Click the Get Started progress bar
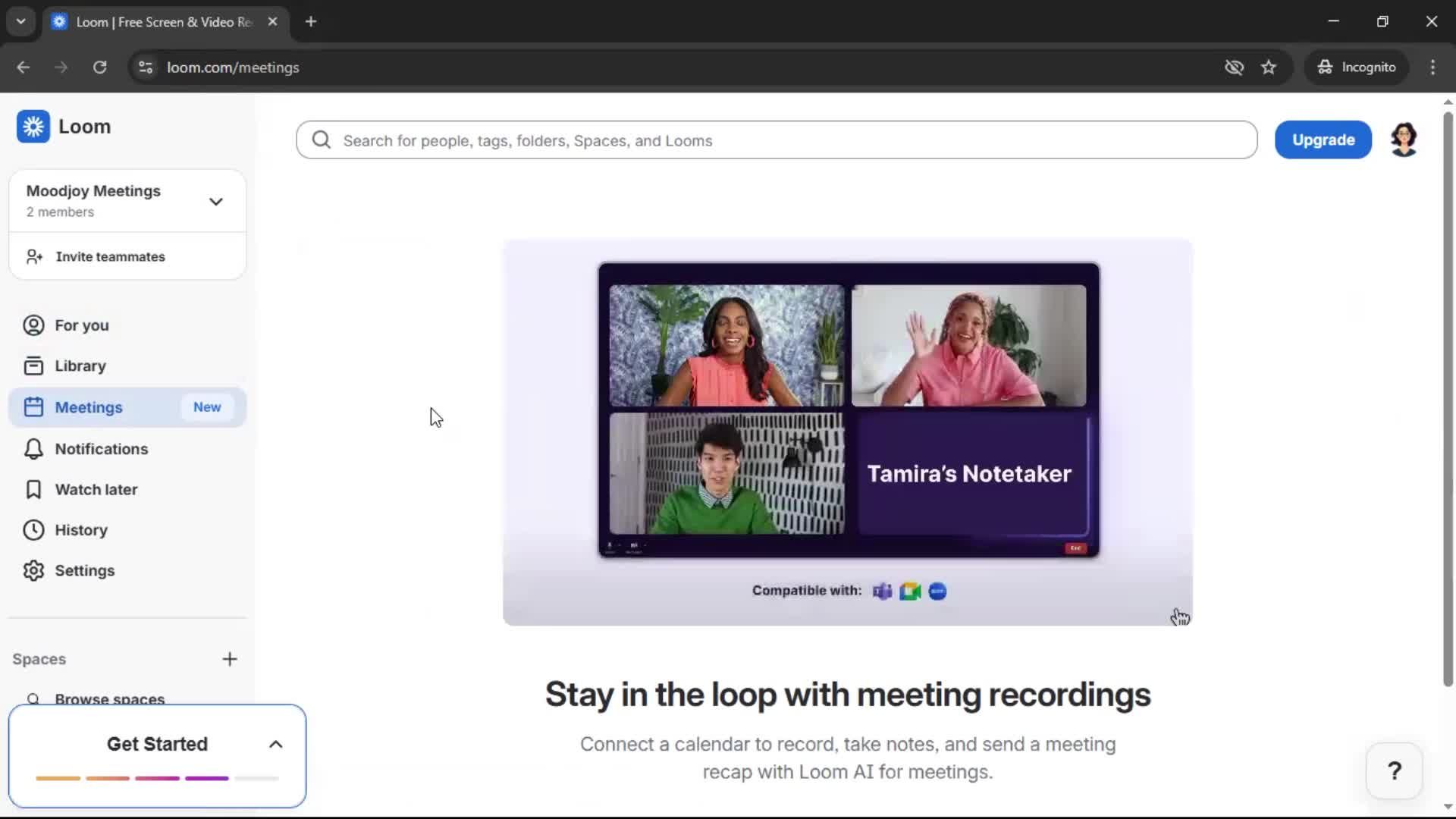 tap(157, 778)
